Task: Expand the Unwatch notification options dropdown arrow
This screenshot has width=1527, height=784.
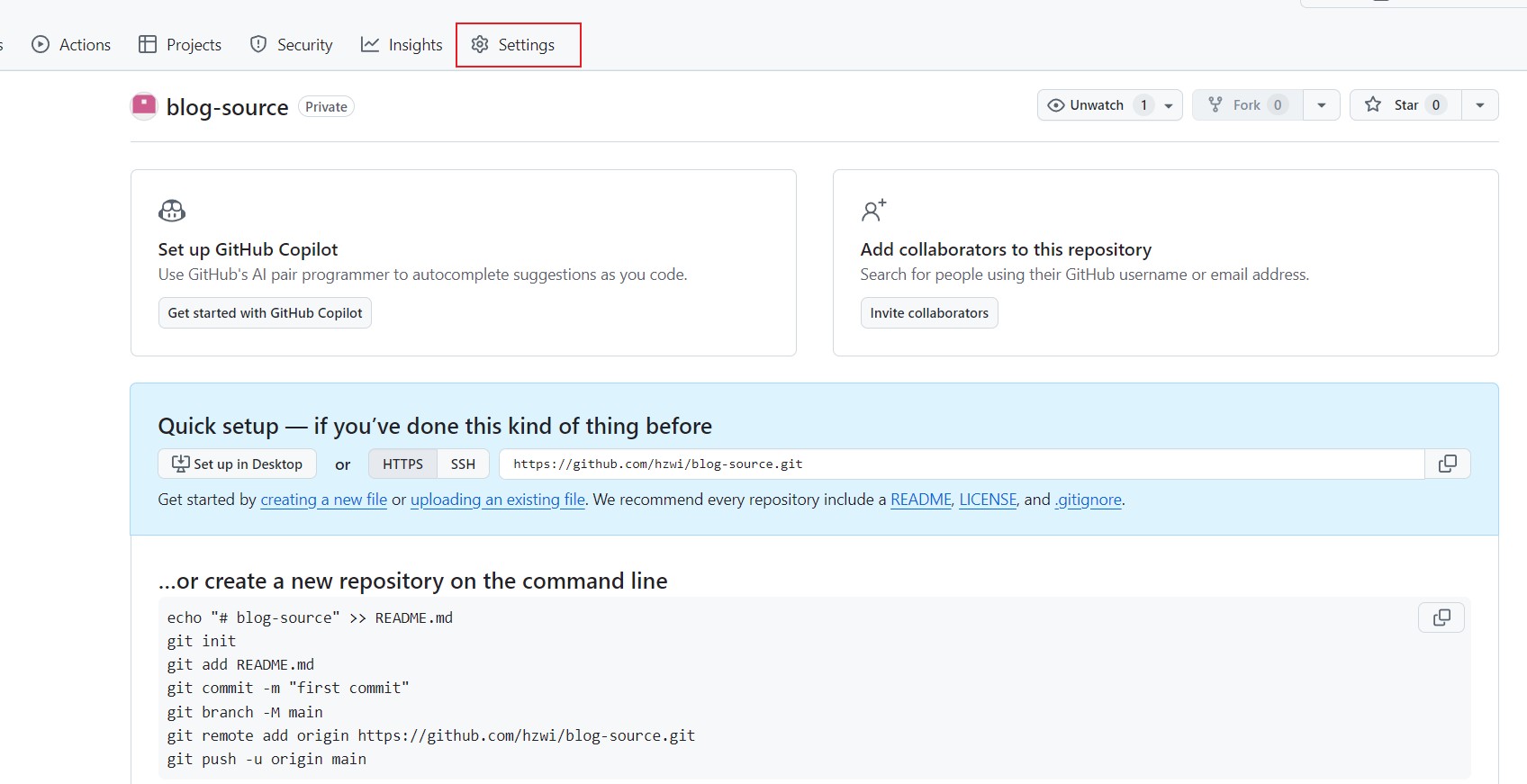Action: pyautogui.click(x=1169, y=105)
